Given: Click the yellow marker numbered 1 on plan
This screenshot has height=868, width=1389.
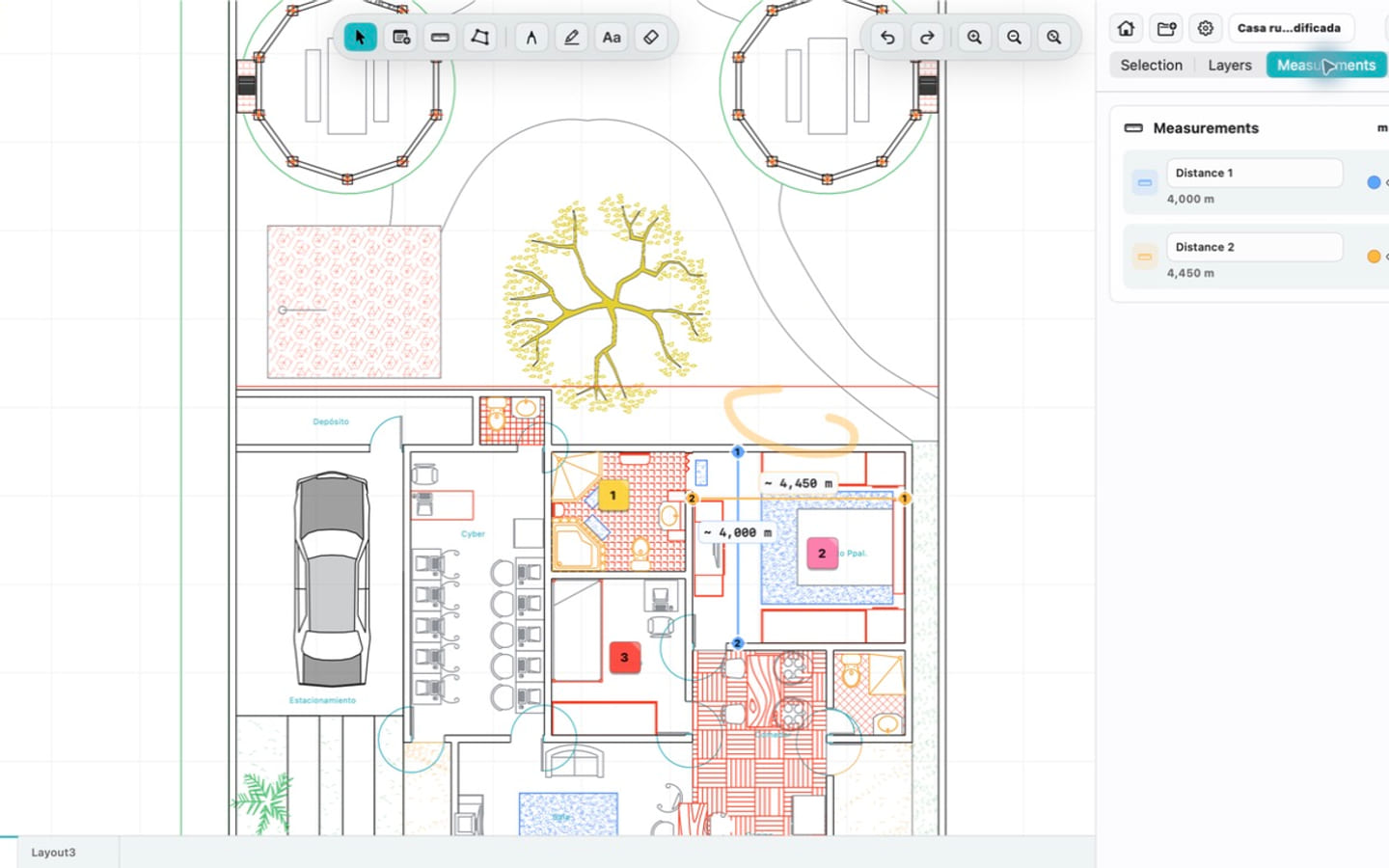Looking at the screenshot, I should pos(613,496).
